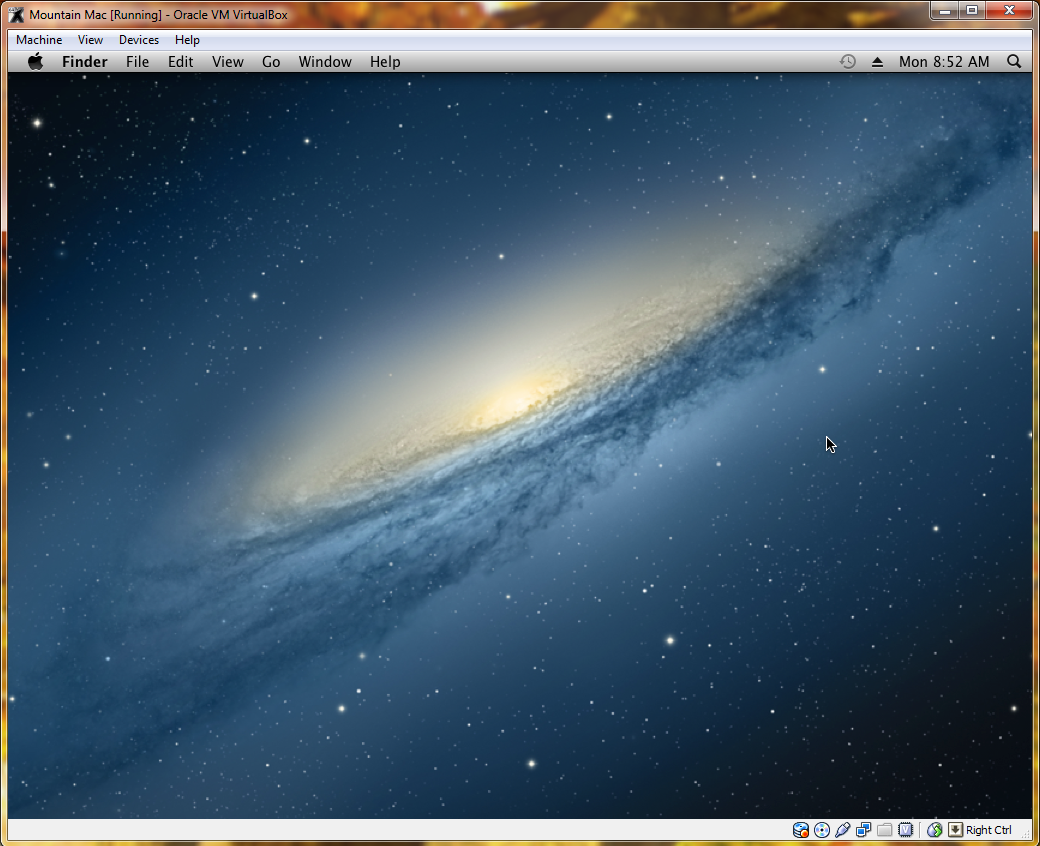1040x846 pixels.
Task: Open the VirtualBox Devices menu
Action: click(x=139, y=40)
